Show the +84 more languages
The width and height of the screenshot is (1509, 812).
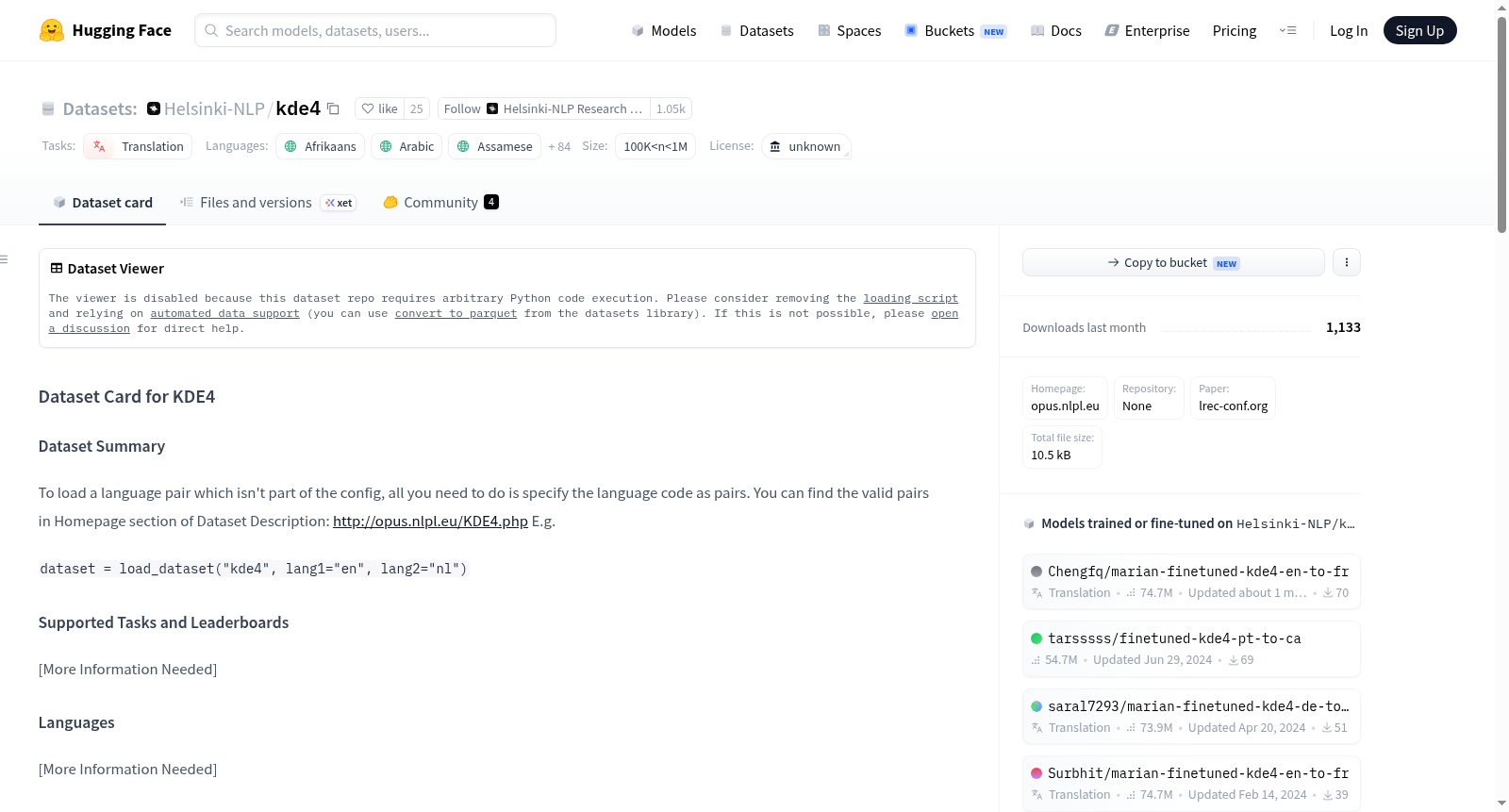coord(559,146)
